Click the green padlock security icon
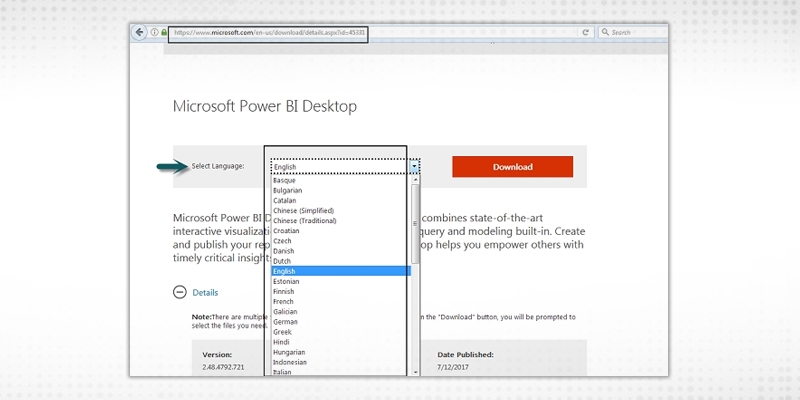The image size is (800, 400). pos(164,32)
